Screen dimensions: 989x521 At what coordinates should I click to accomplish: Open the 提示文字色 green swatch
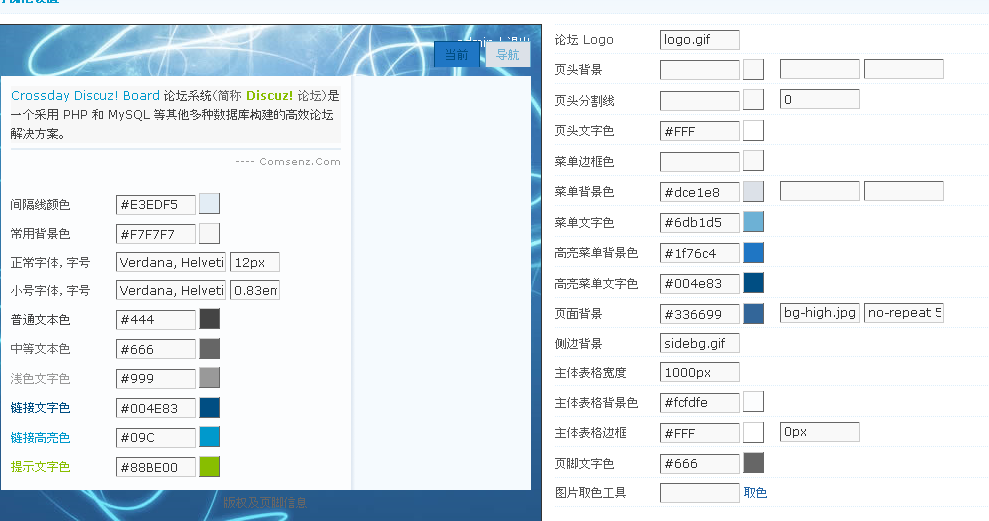click(209, 466)
